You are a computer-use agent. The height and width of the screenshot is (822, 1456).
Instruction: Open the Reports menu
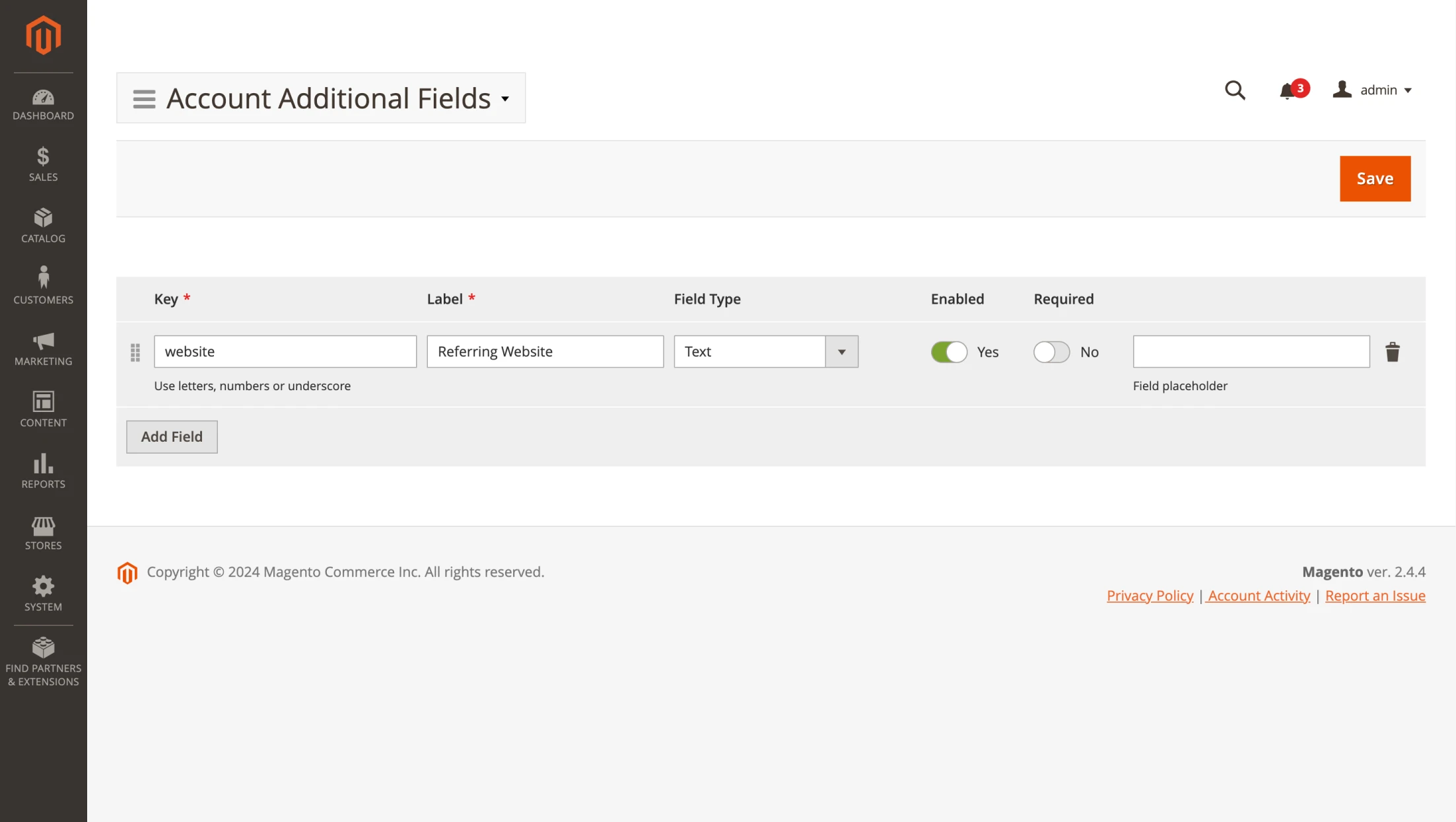44,471
